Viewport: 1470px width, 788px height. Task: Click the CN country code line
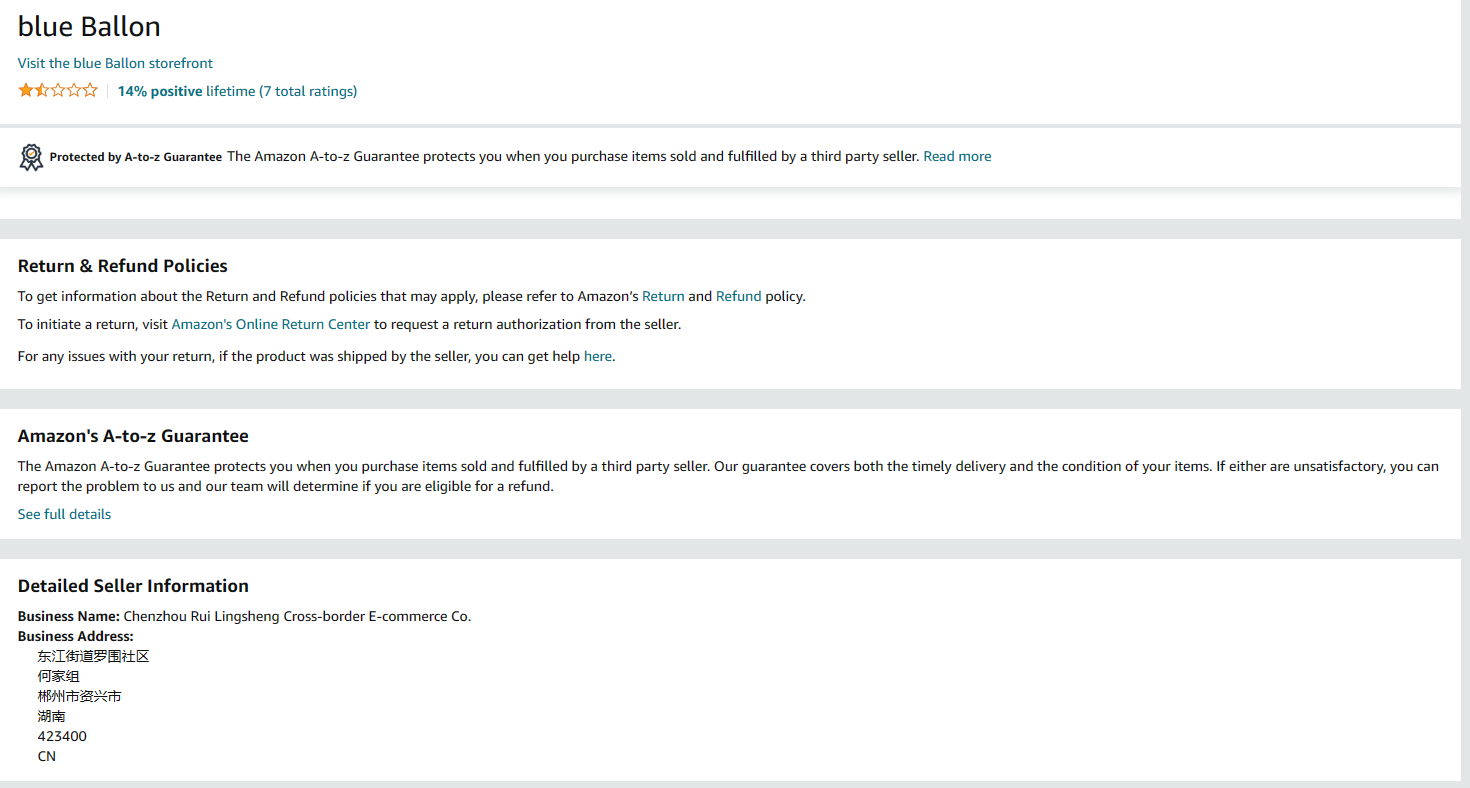(47, 756)
